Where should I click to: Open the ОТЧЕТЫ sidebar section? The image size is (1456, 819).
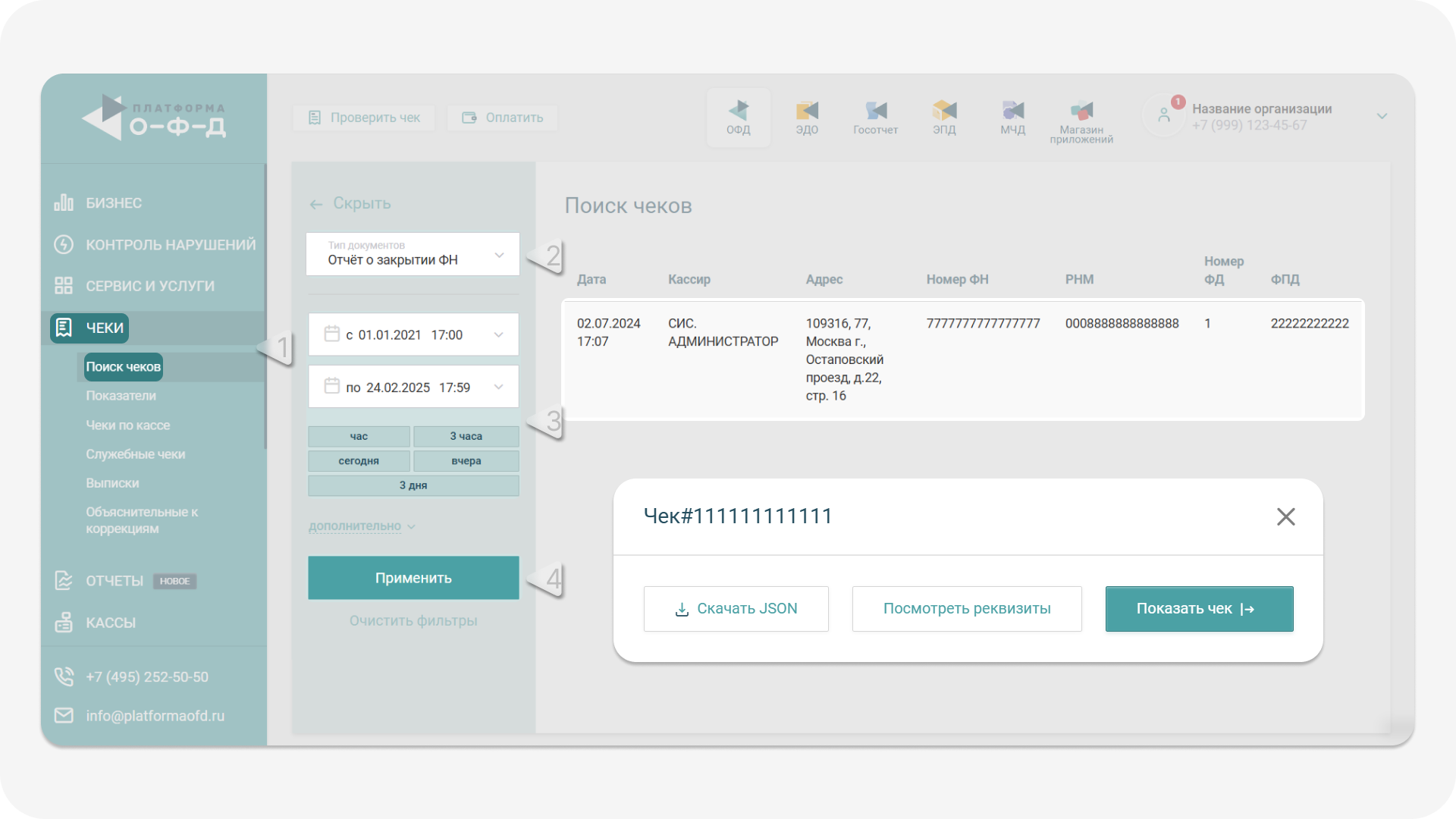pyautogui.click(x=115, y=581)
